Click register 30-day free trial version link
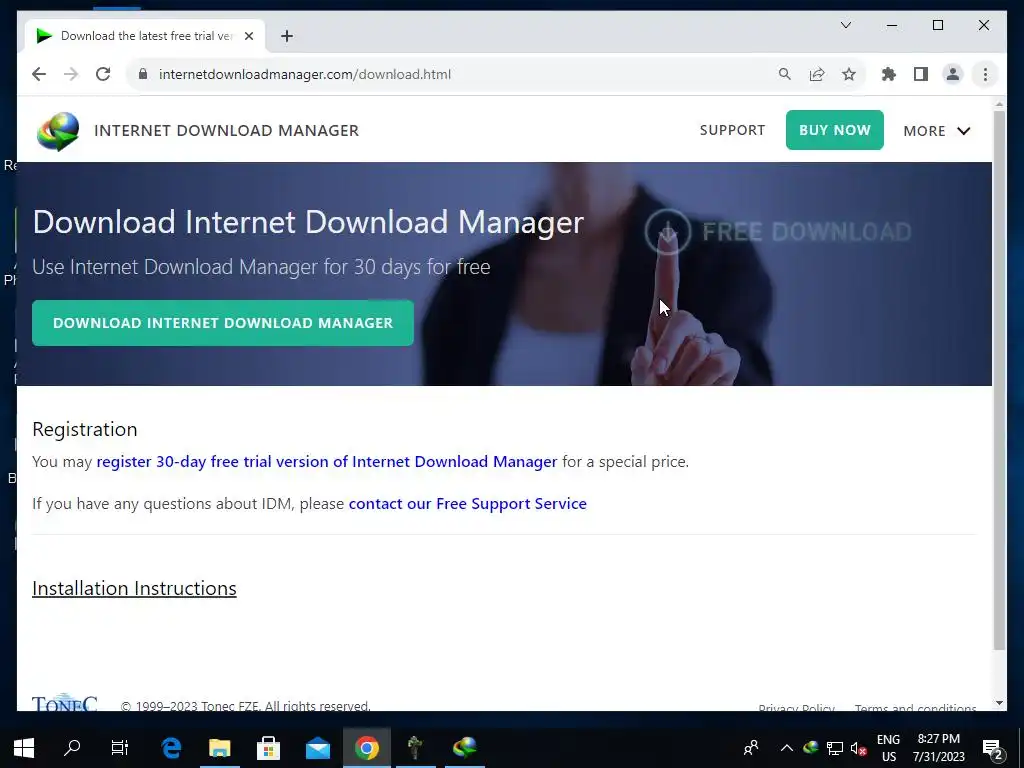 (327, 462)
